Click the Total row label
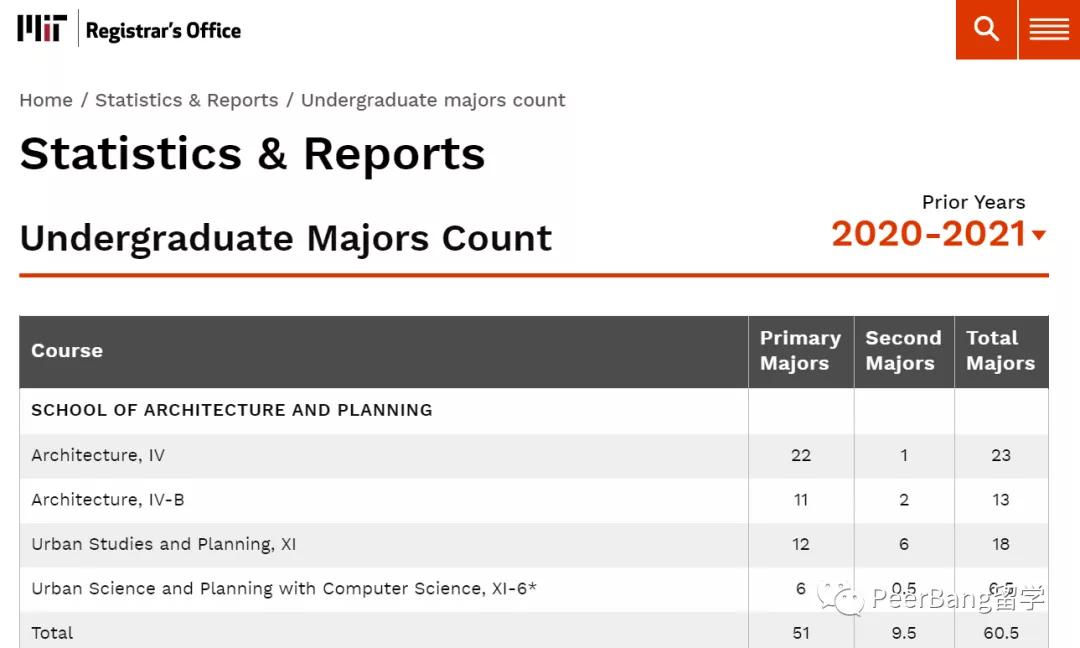1080x648 pixels. (x=52, y=632)
